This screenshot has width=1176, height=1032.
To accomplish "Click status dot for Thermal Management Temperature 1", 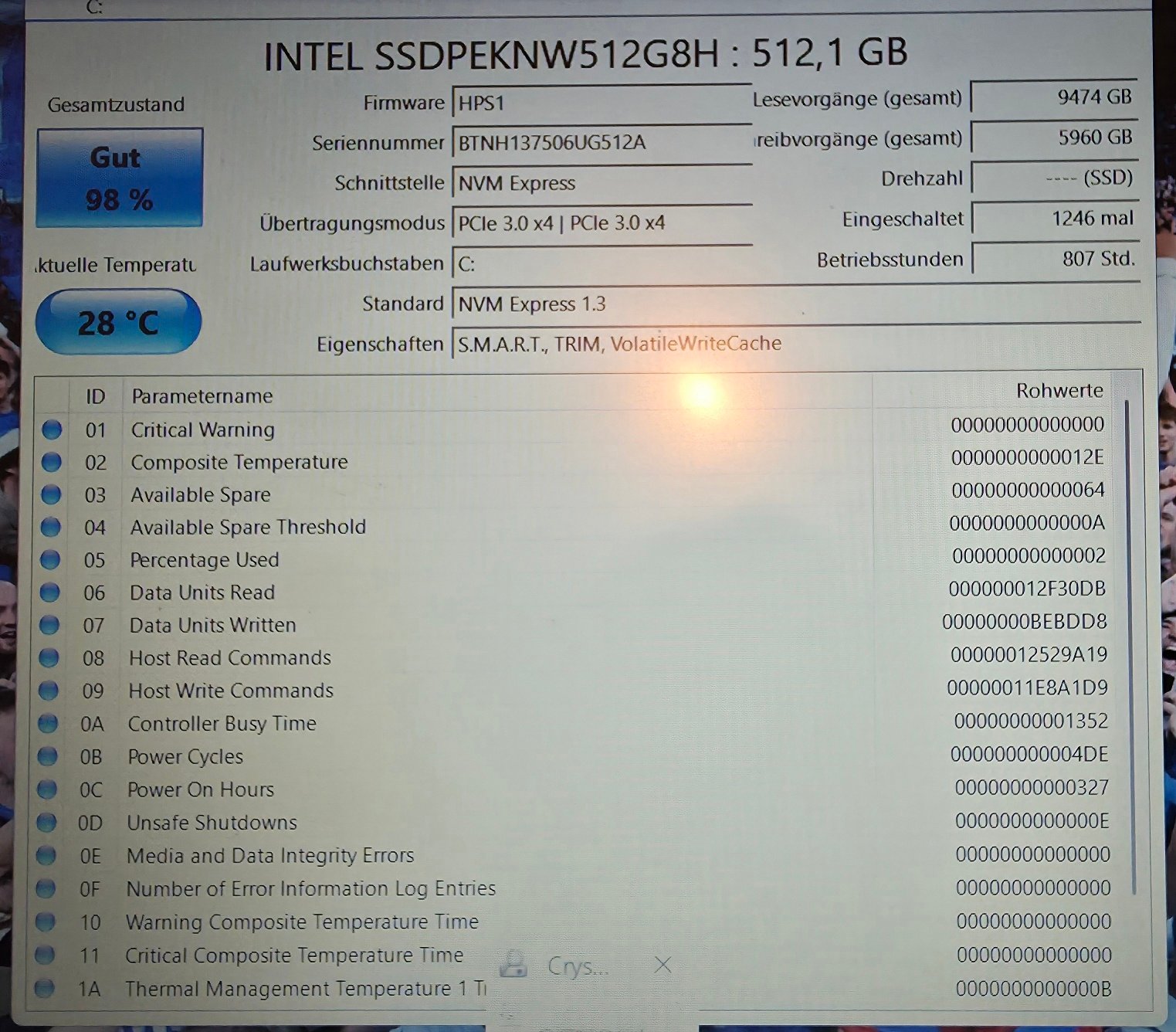I will click(45, 988).
